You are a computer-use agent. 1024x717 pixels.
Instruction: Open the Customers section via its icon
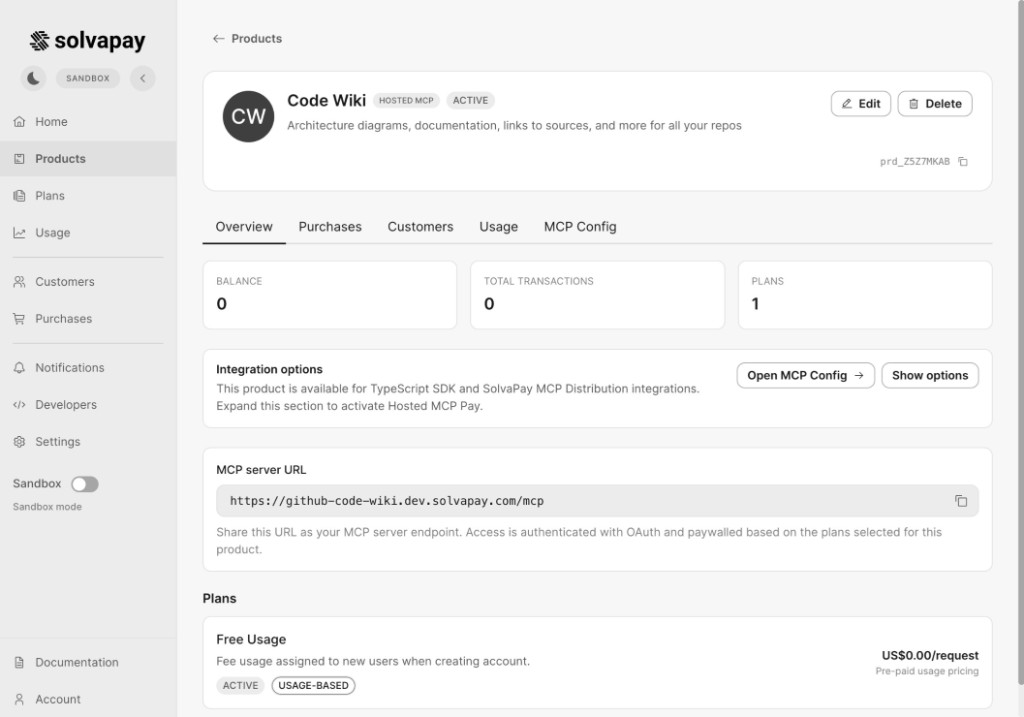coord(18,281)
